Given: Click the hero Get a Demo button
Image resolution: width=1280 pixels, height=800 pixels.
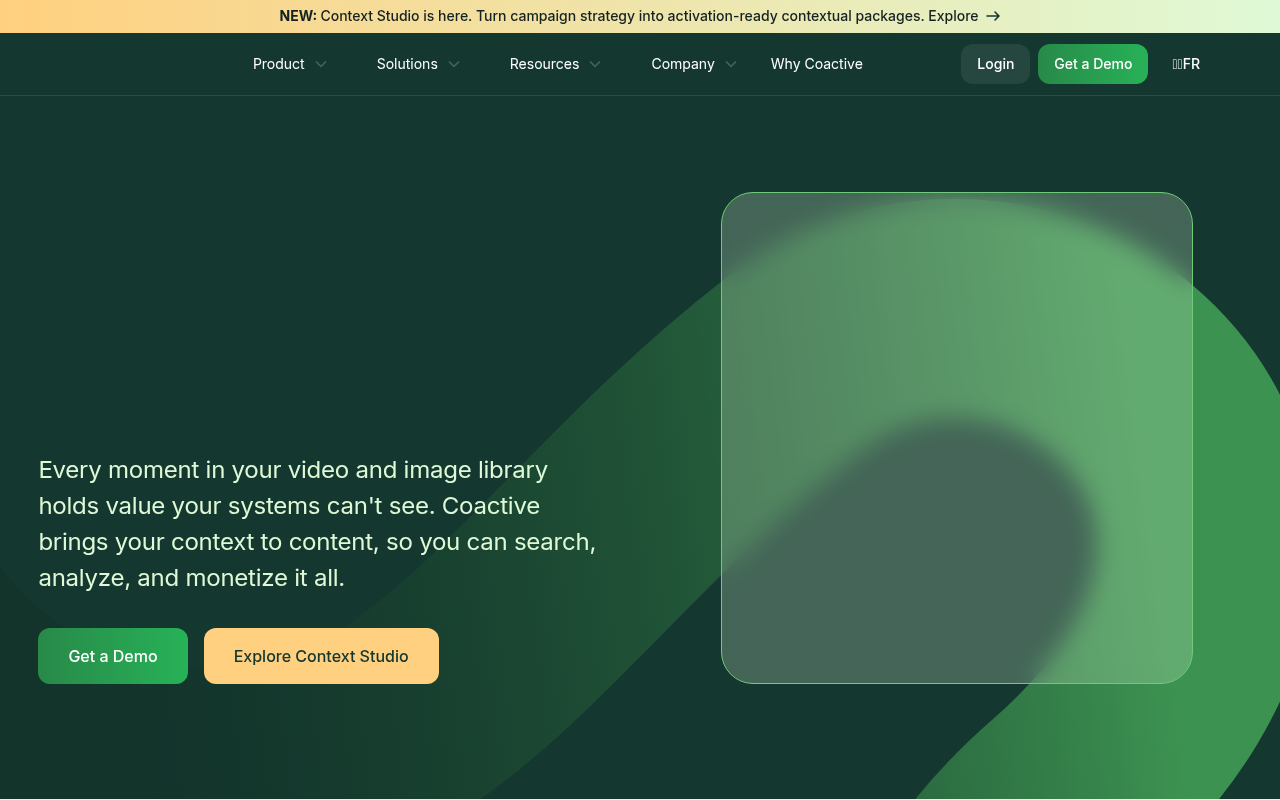Looking at the screenshot, I should pyautogui.click(x=113, y=656).
